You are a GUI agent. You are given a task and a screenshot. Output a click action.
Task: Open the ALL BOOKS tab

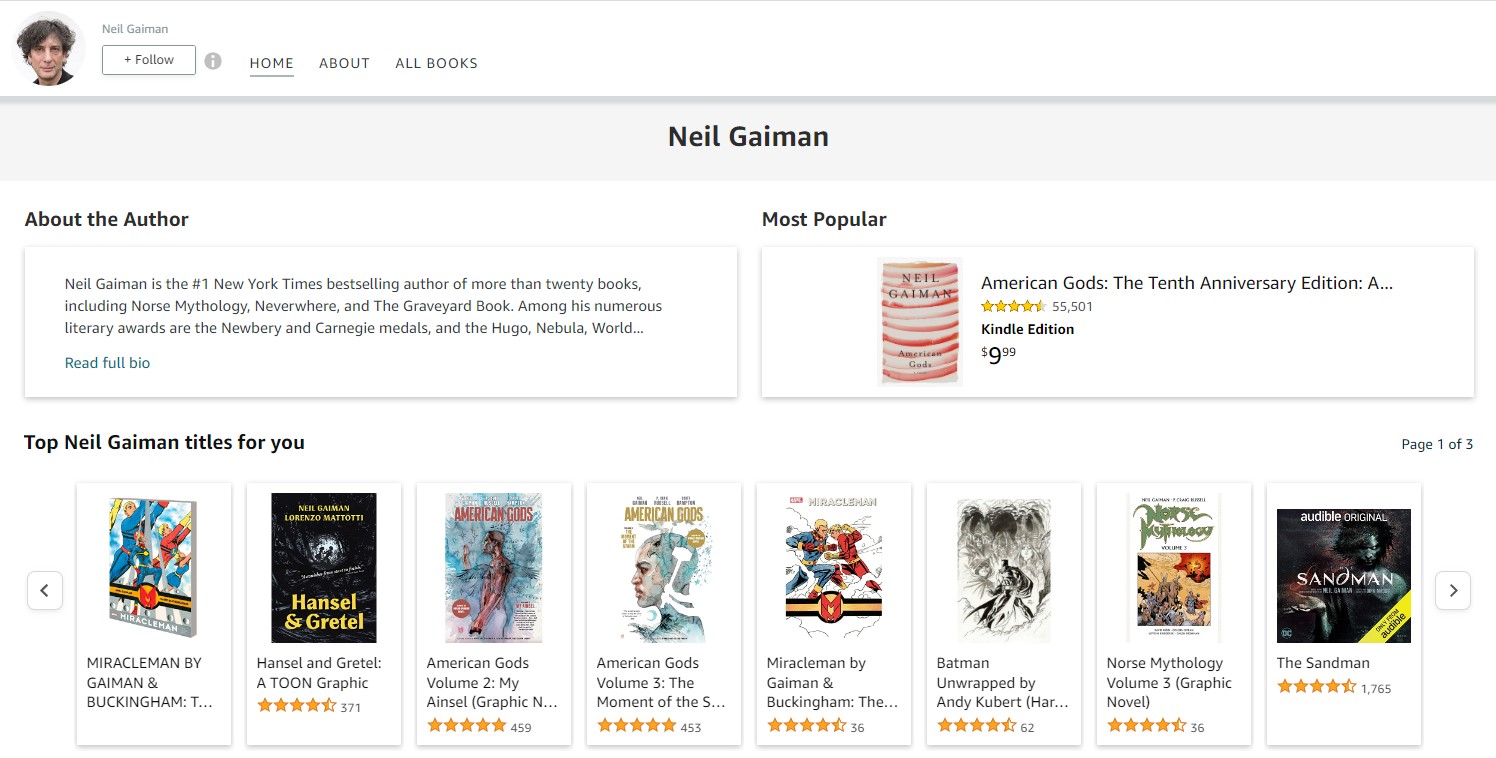[x=436, y=63]
